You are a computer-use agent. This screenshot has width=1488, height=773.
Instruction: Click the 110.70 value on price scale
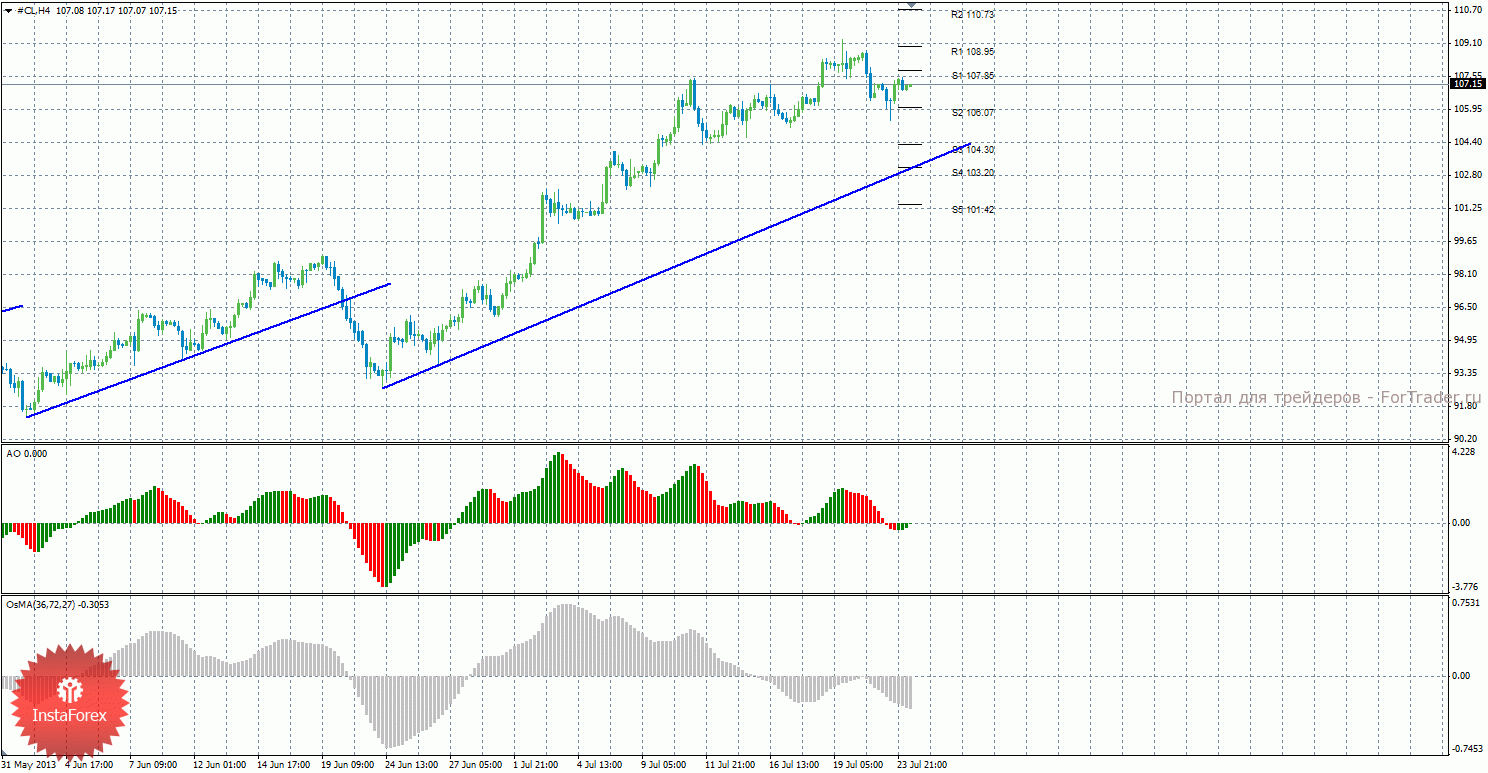click(x=1466, y=10)
